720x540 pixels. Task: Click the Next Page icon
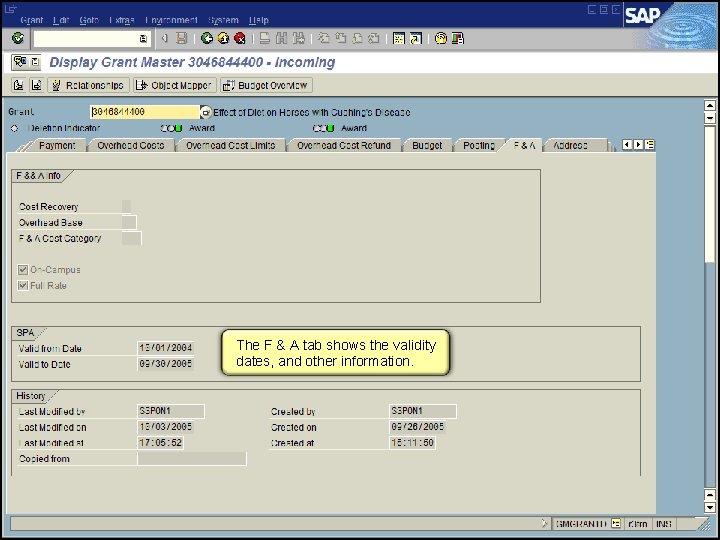tap(357, 38)
